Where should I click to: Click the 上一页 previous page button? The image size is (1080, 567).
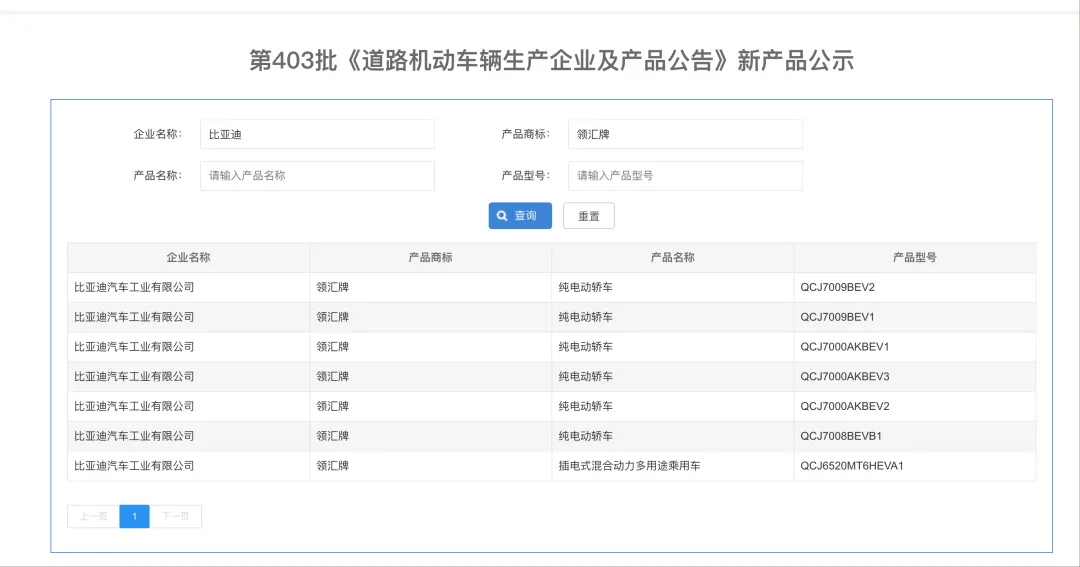pyautogui.click(x=93, y=516)
